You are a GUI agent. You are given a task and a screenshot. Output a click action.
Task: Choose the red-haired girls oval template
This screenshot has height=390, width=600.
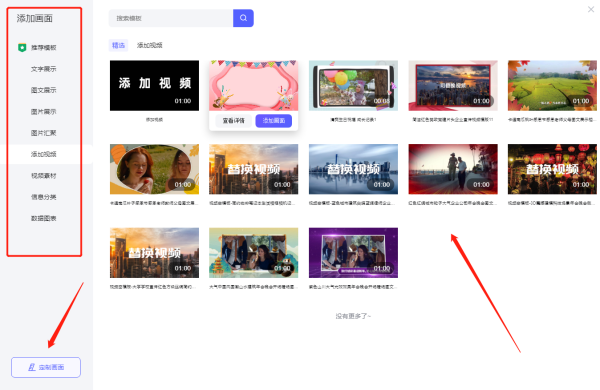(x=154, y=169)
